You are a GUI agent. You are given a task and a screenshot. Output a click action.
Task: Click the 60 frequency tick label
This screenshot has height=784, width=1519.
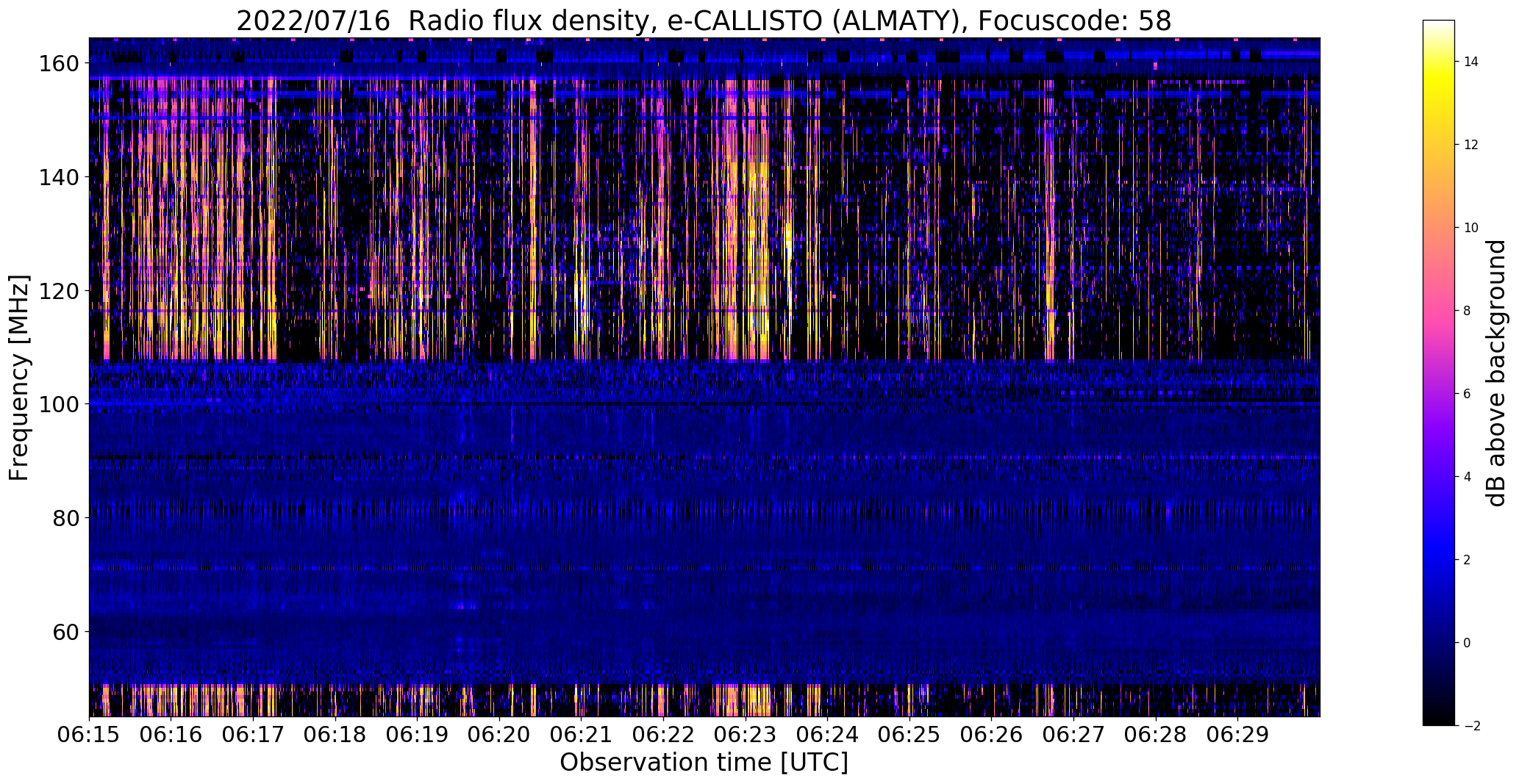pyautogui.click(x=66, y=631)
